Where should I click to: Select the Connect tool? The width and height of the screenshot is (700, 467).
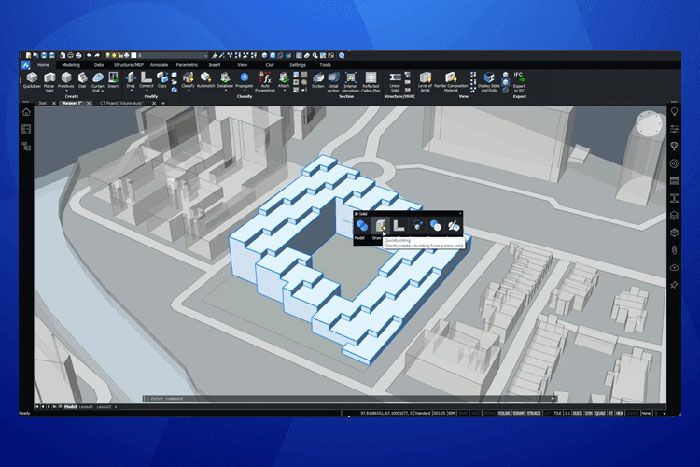pos(146,80)
